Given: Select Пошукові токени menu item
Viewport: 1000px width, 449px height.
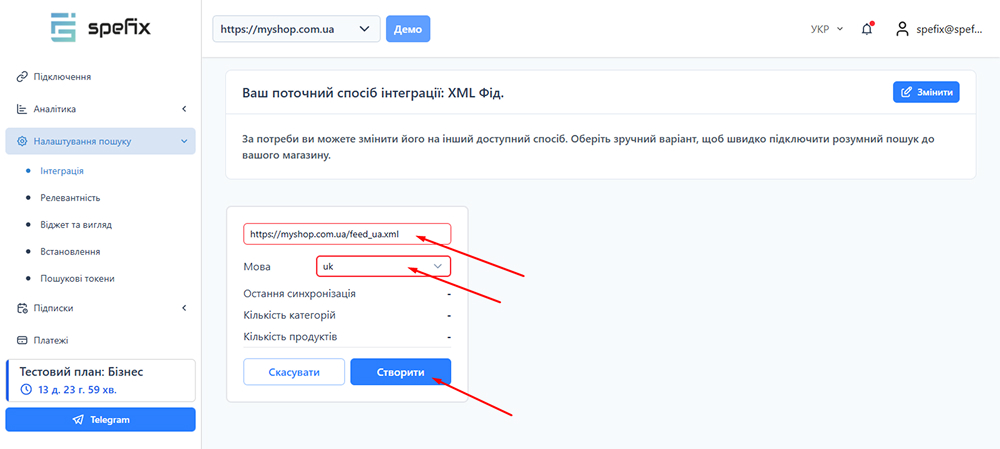Looking at the screenshot, I should coord(77,278).
